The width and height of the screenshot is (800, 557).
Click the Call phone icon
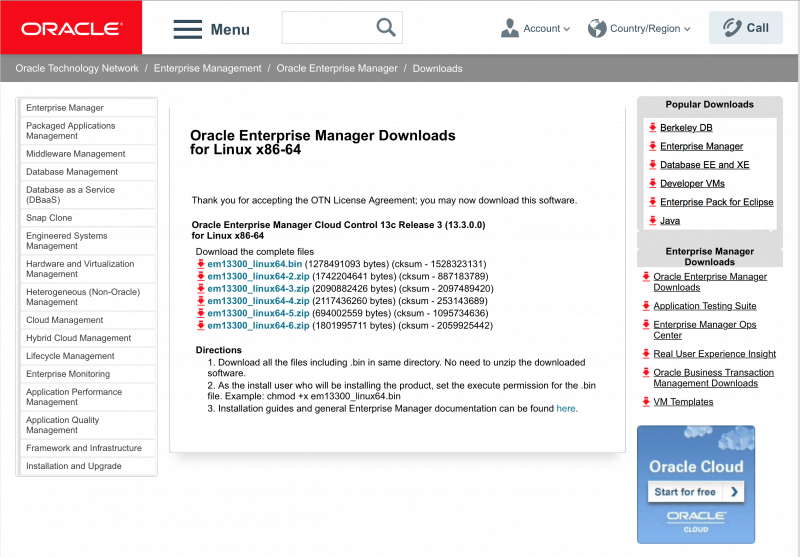[x=729, y=28]
